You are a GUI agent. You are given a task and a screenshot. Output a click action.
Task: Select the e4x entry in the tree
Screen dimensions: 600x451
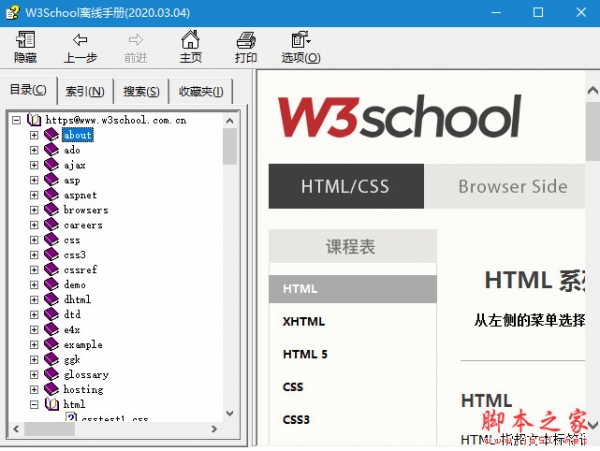72,330
